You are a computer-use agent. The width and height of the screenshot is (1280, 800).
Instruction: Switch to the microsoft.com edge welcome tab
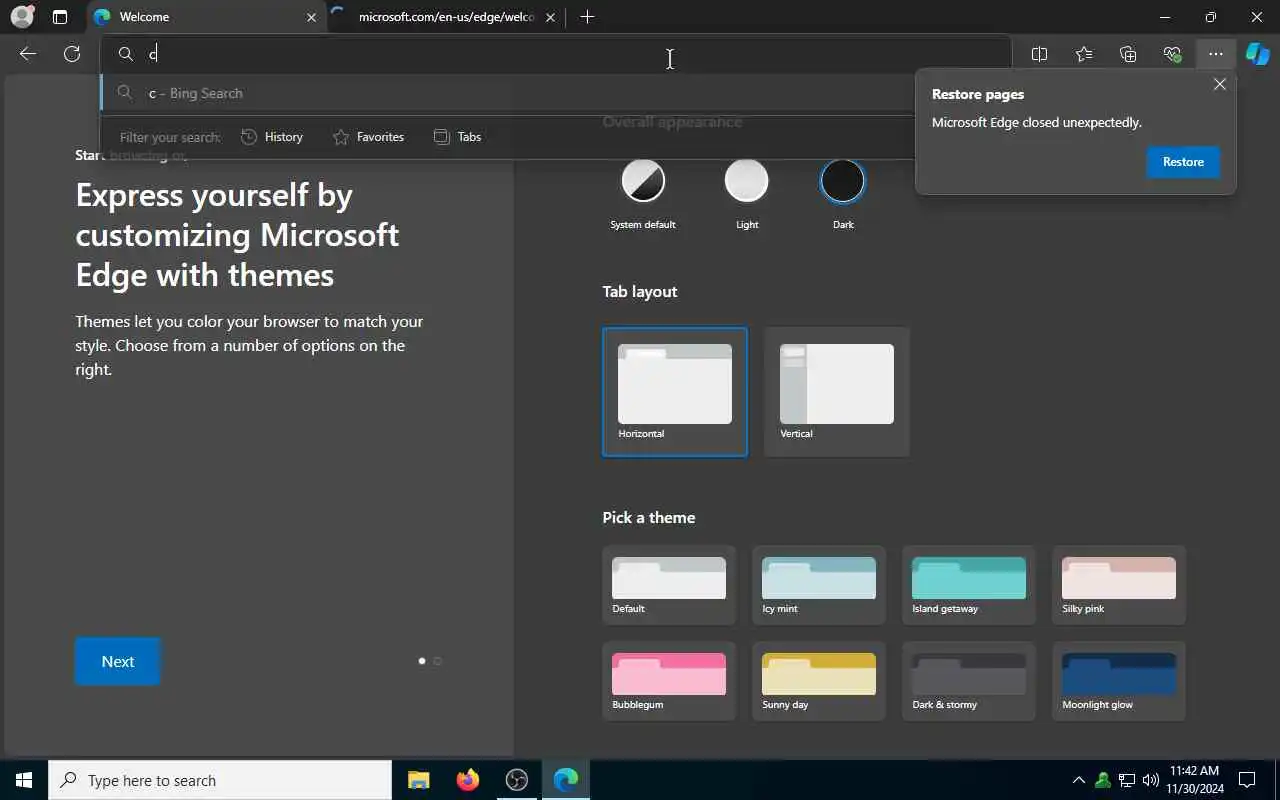click(446, 17)
